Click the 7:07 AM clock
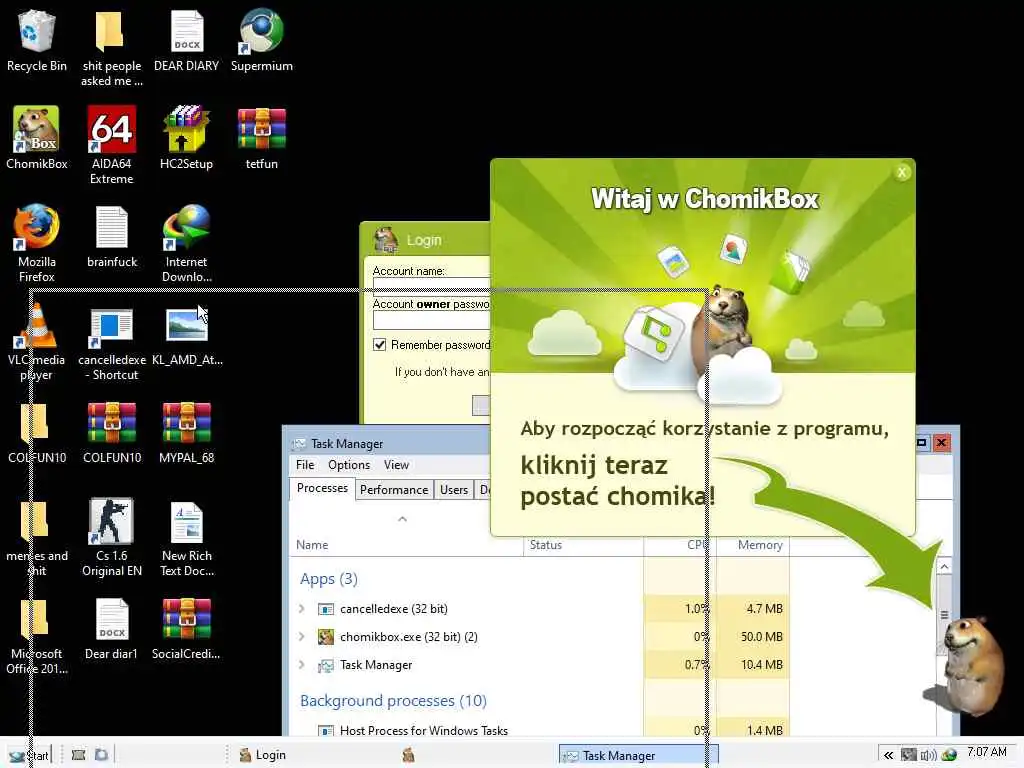Viewport: 1024px width, 768px height. pos(987,752)
